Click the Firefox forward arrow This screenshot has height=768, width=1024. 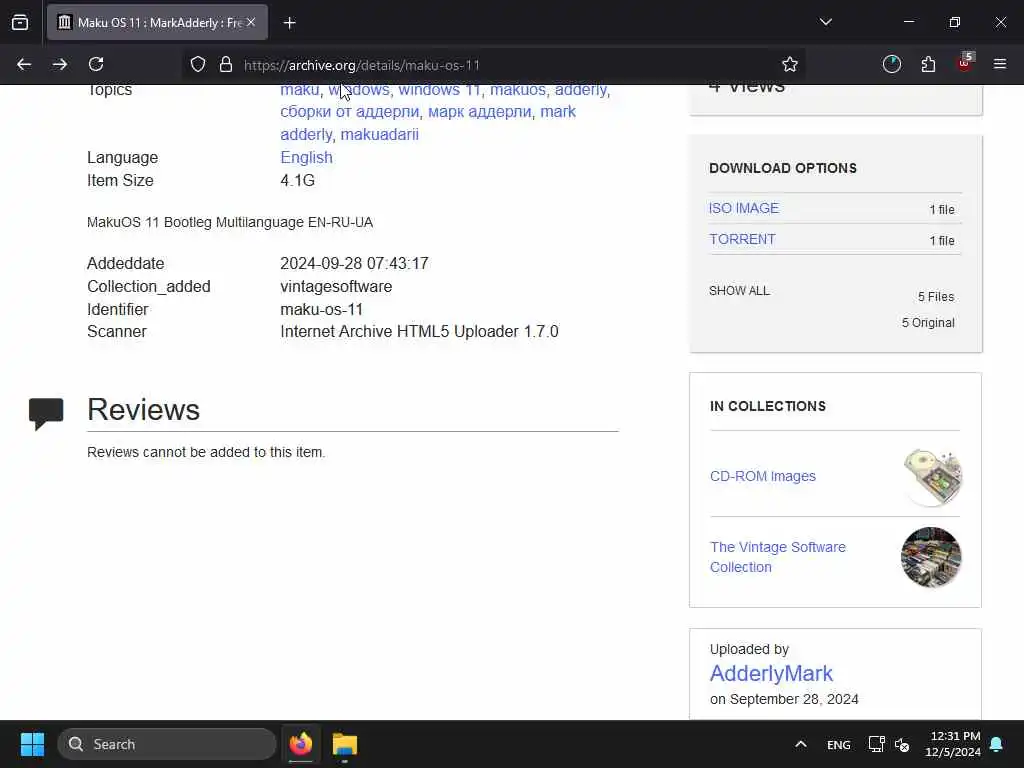pyautogui.click(x=60, y=65)
